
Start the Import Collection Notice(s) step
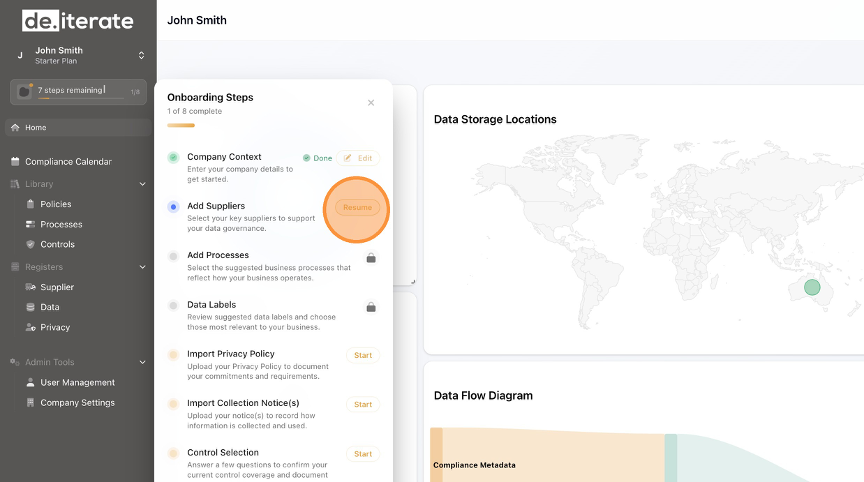[362, 404]
